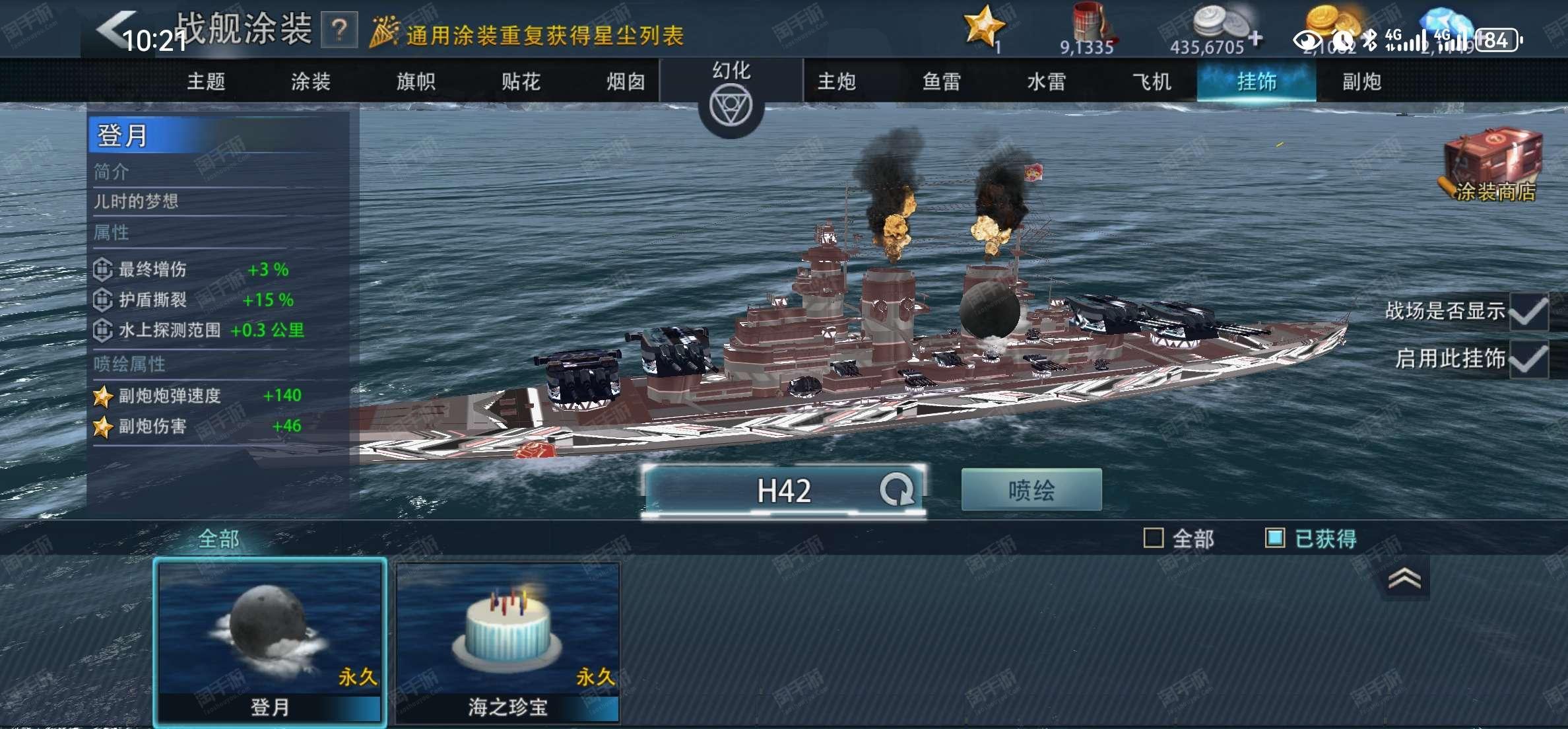The height and width of the screenshot is (729, 1568).
Task: Toggle the 启用此挂饰 checkbox
Action: point(1528,359)
